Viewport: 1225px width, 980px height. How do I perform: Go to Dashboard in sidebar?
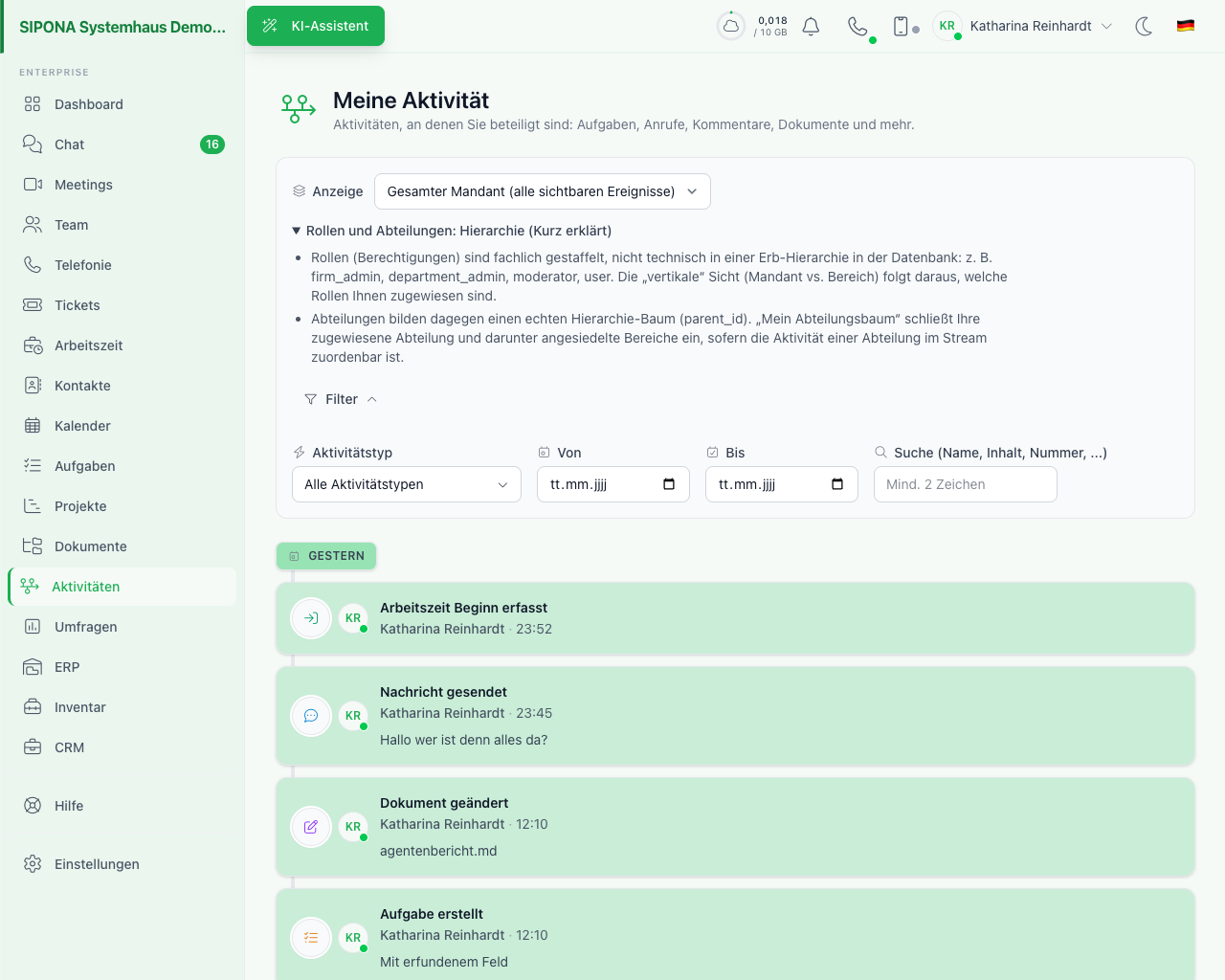pos(122,104)
